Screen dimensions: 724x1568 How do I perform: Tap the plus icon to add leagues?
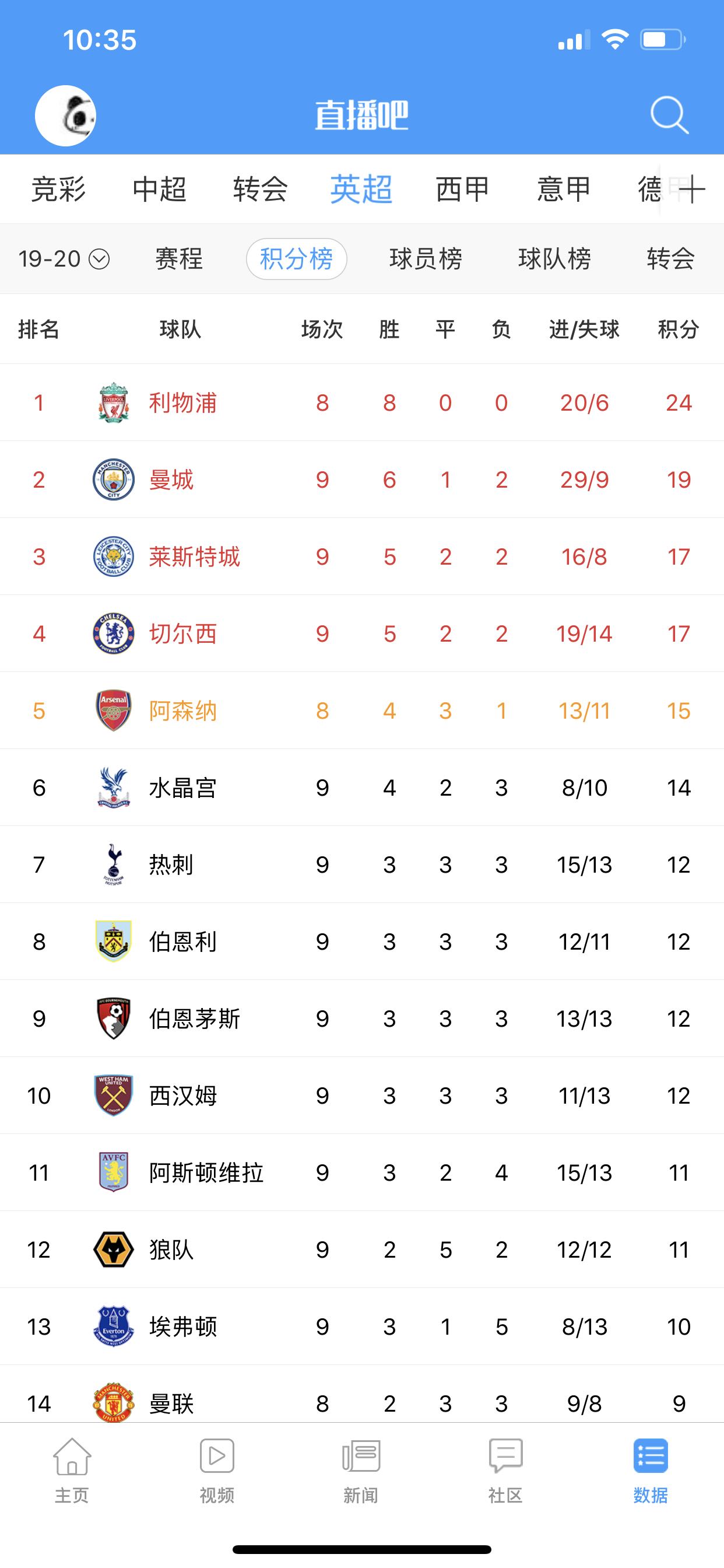tap(691, 190)
